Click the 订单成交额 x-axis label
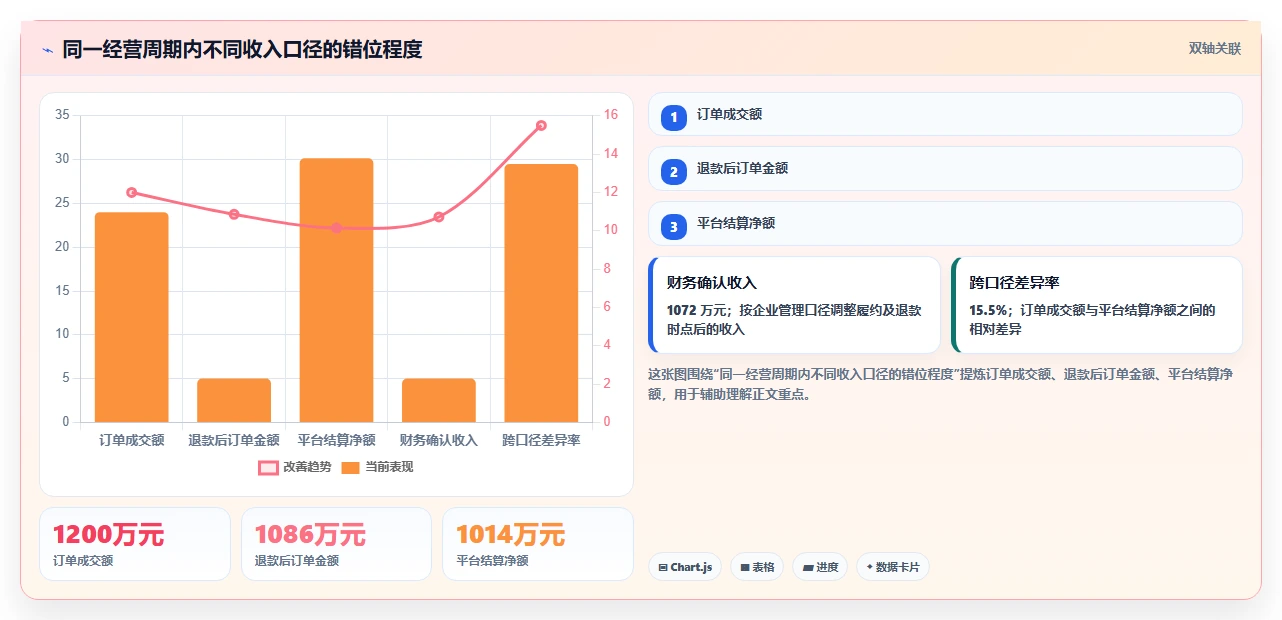 [x=131, y=440]
